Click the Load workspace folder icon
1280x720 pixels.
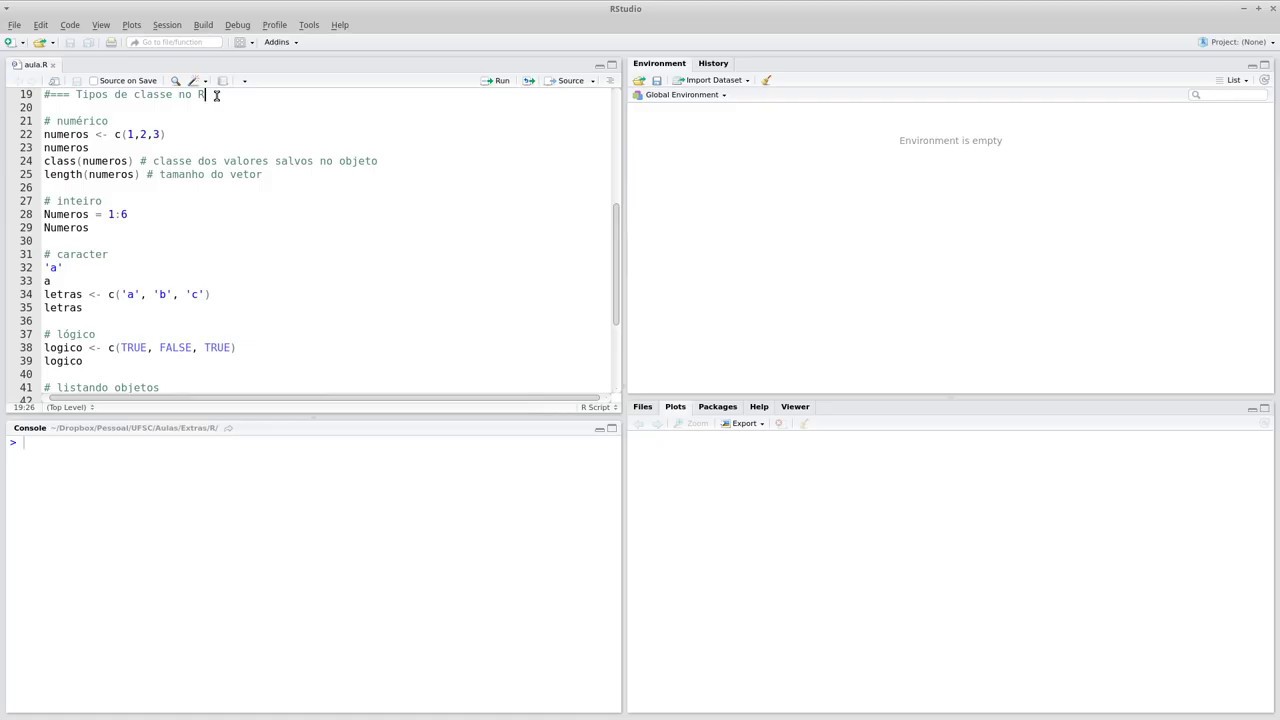coord(639,81)
